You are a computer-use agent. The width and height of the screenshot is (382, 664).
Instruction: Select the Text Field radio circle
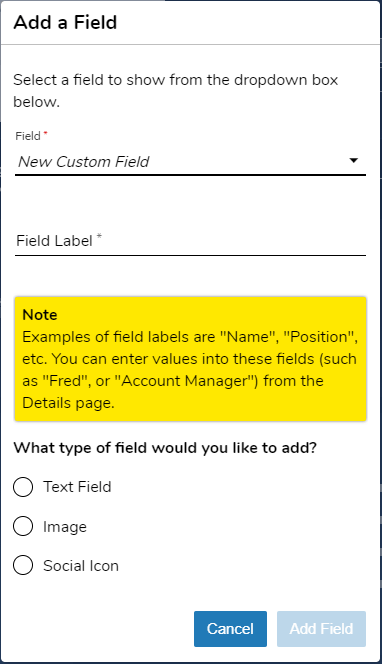[23, 487]
